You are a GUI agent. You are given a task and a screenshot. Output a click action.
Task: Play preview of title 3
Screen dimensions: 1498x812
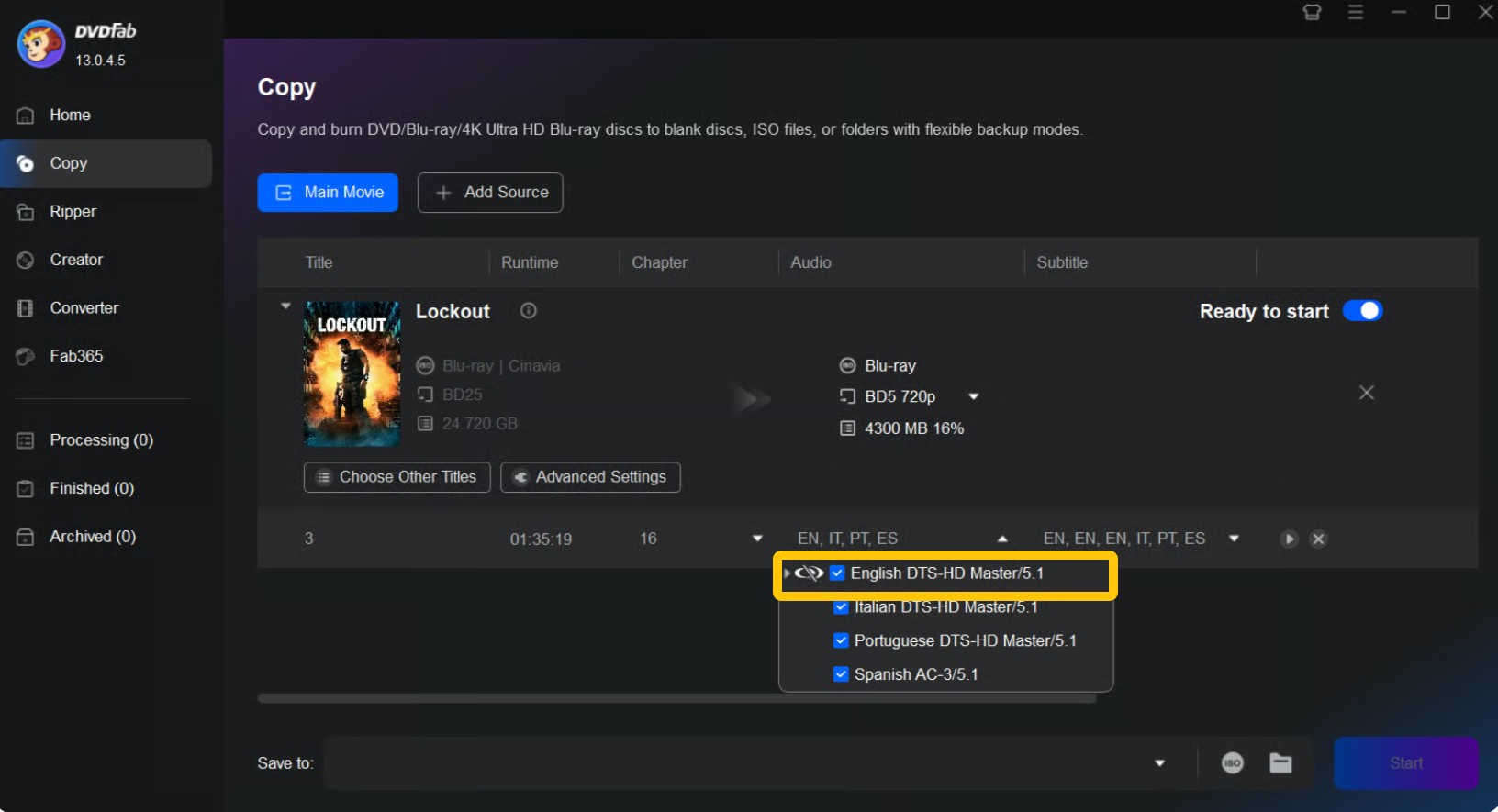(1289, 539)
